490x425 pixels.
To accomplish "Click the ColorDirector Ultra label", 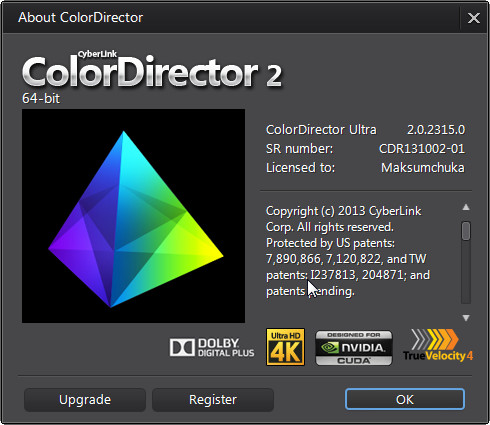I will 321,130.
